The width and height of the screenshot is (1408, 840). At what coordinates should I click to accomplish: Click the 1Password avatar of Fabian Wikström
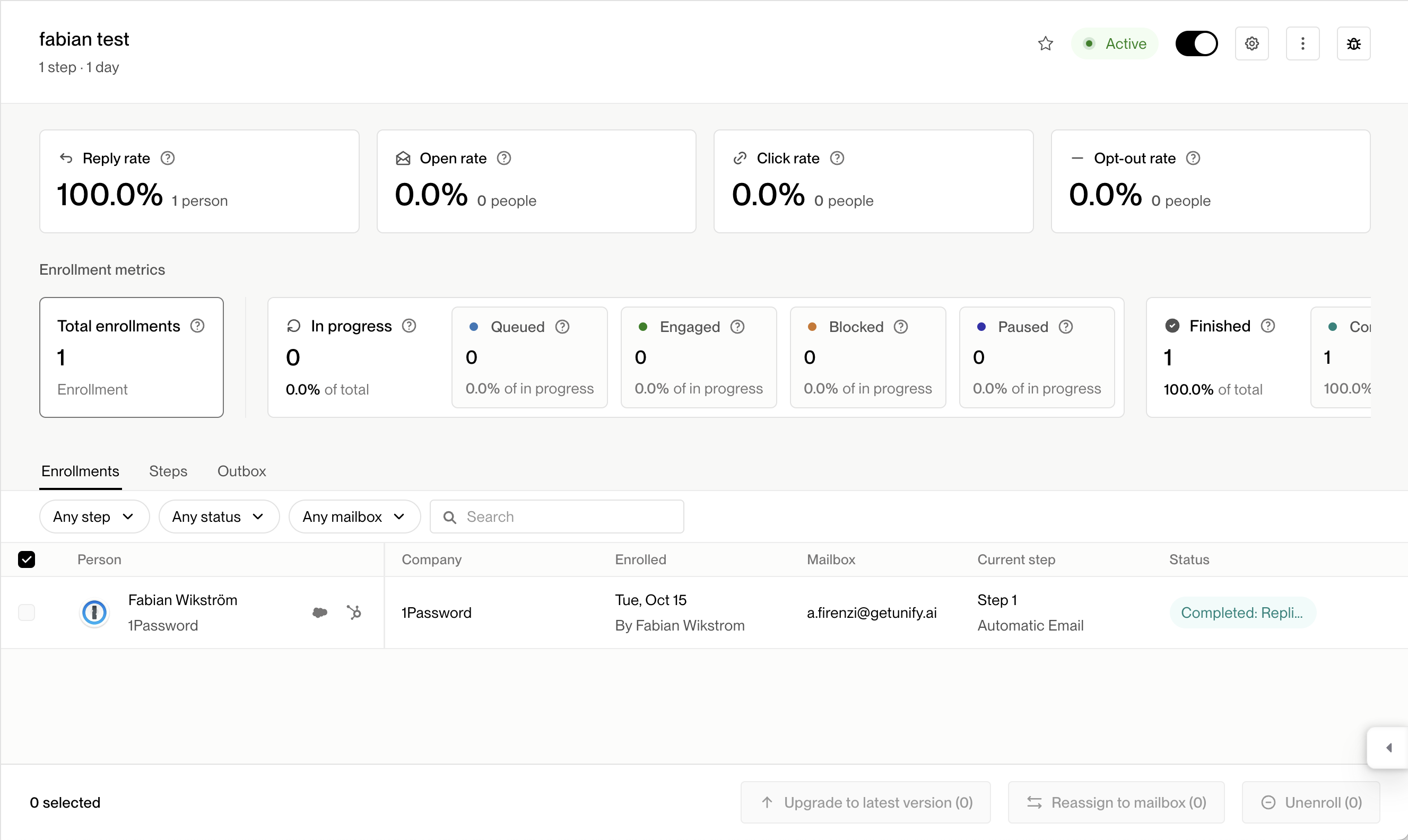coord(94,612)
